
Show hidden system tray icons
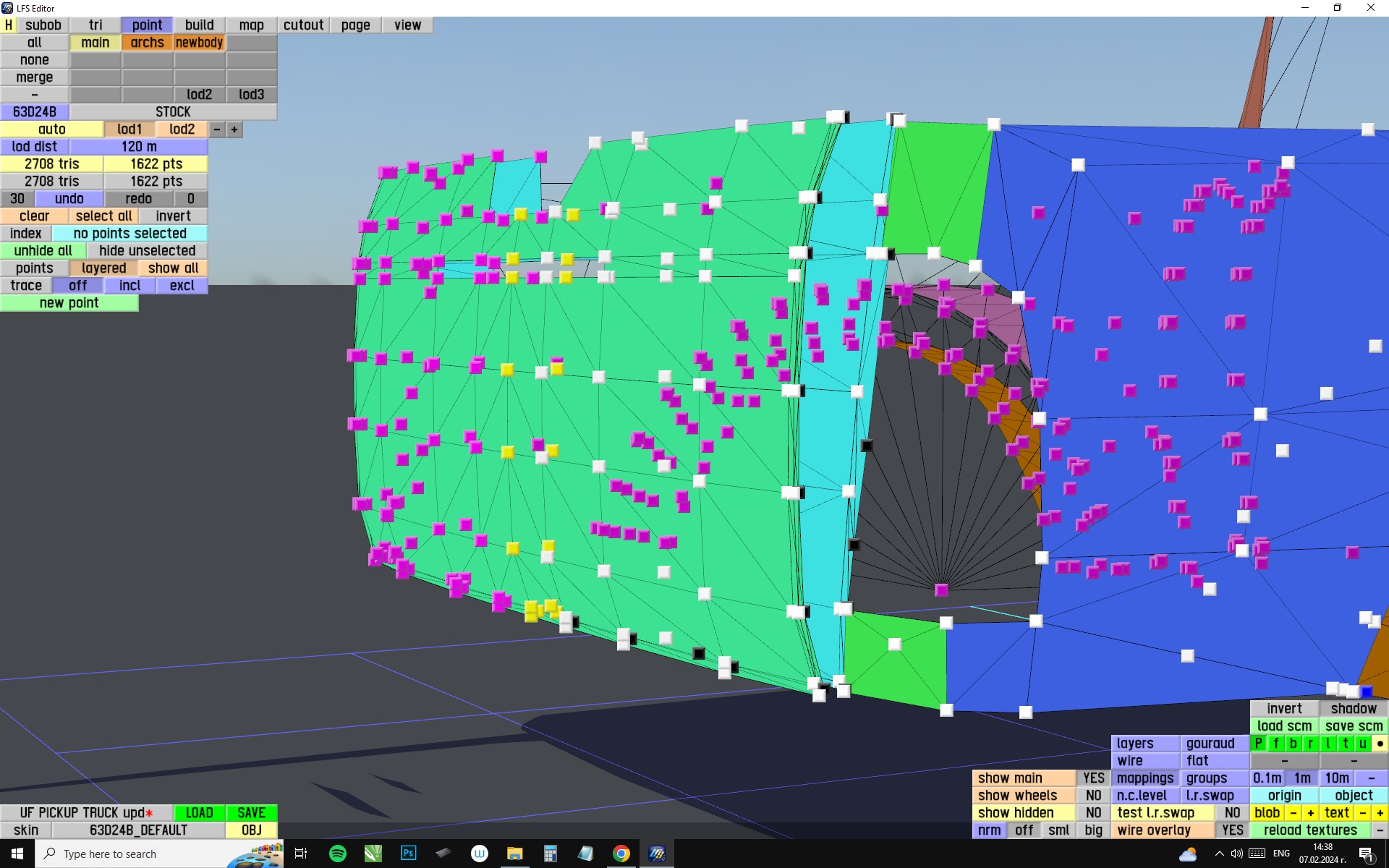pos(1219,854)
